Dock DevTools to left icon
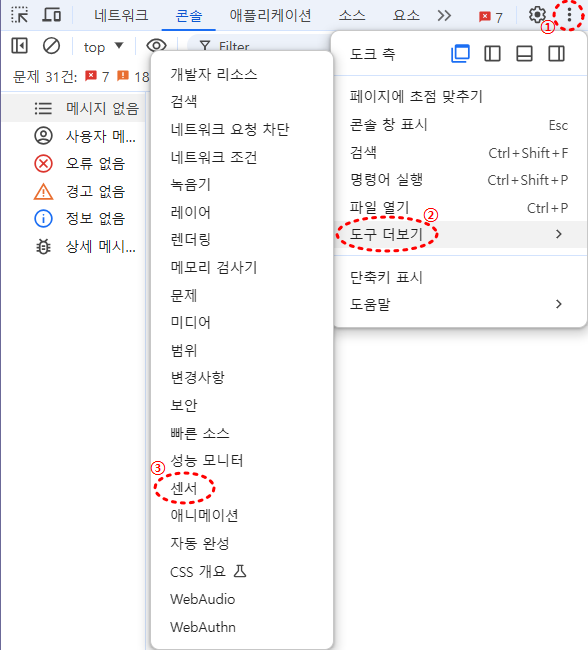The width and height of the screenshot is (588, 650). click(x=492, y=53)
